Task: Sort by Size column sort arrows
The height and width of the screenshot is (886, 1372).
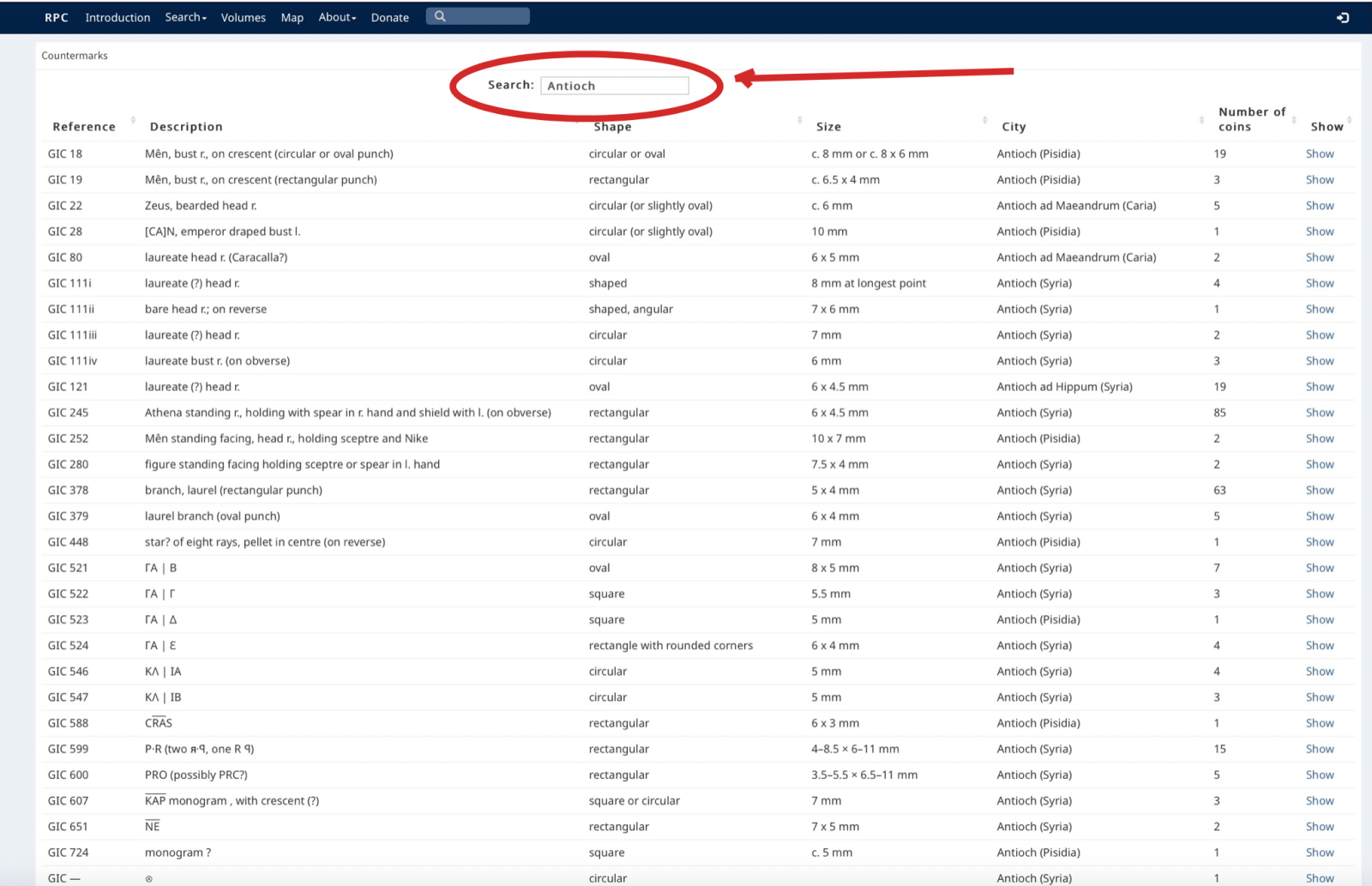Action: click(x=984, y=120)
